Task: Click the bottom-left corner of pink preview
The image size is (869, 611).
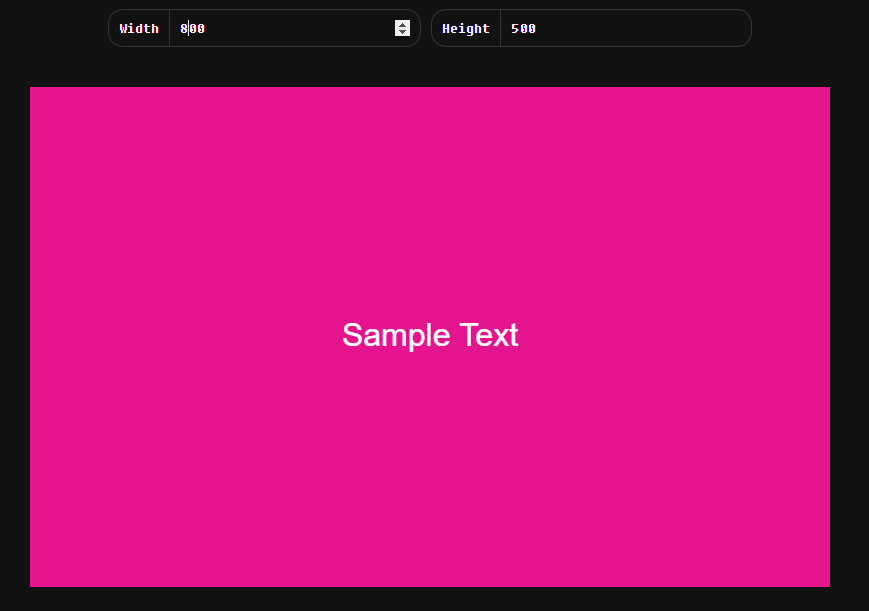Action: (33, 583)
